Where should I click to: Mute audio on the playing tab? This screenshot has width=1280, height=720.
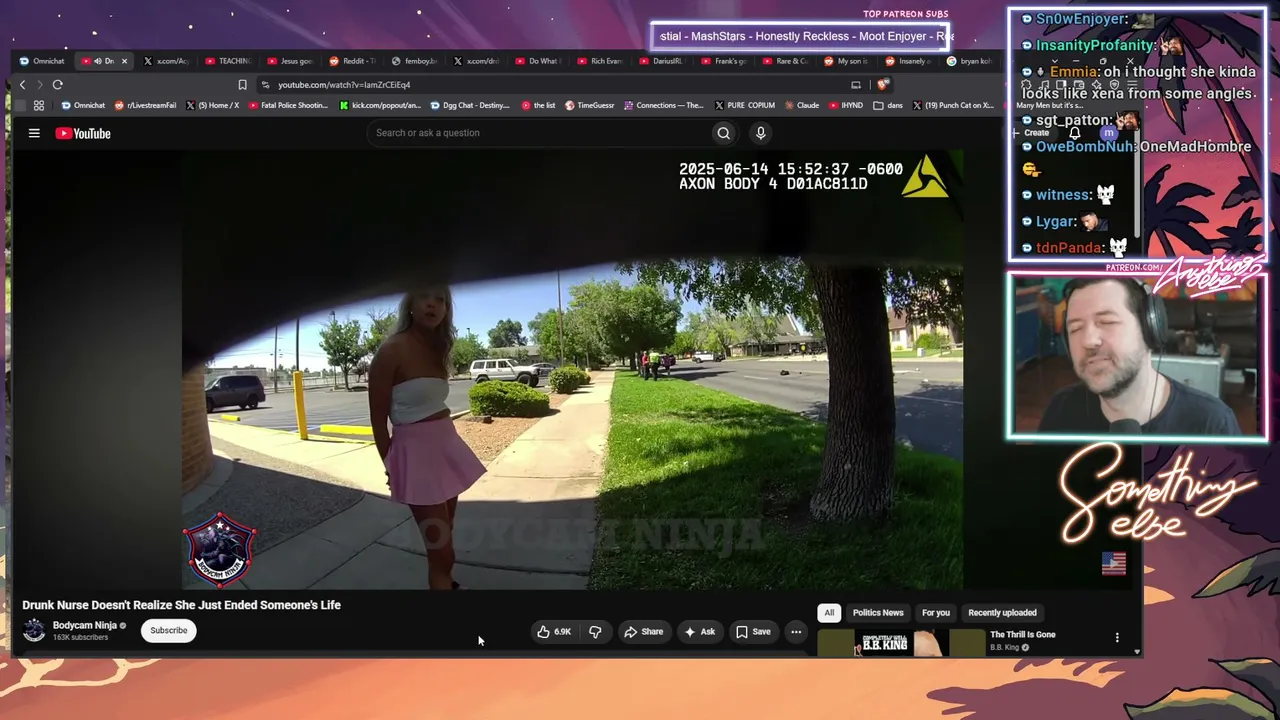[x=97, y=61]
